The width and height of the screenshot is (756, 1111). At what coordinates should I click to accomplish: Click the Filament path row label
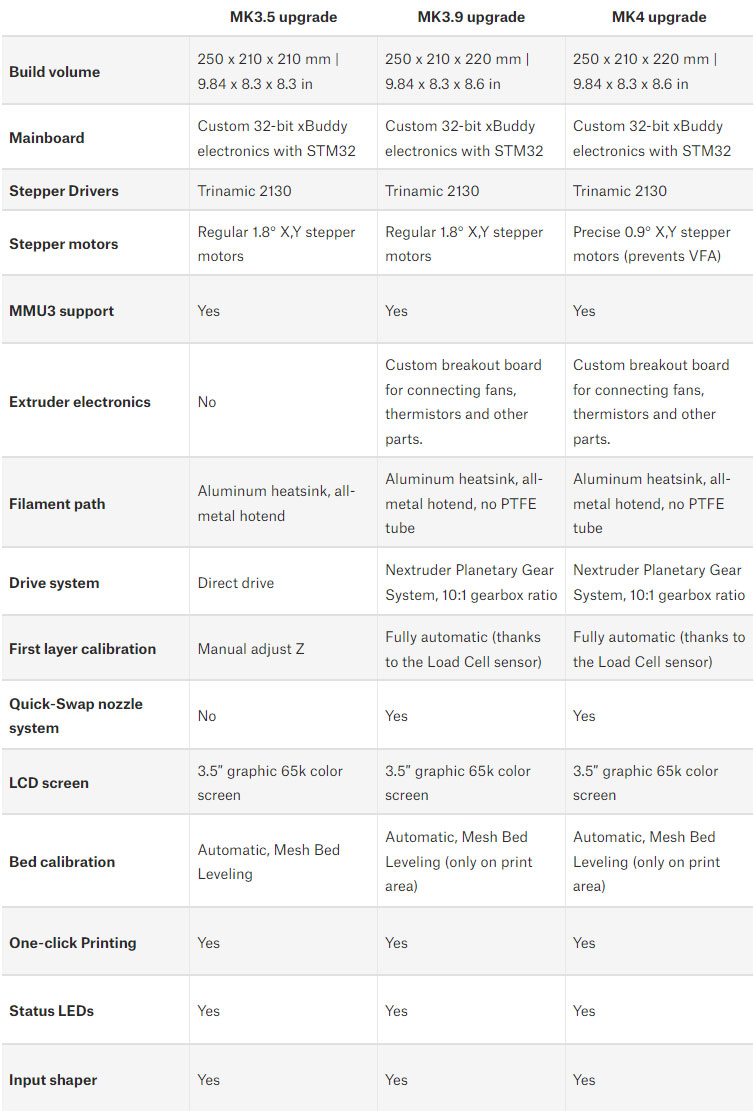coord(57,504)
